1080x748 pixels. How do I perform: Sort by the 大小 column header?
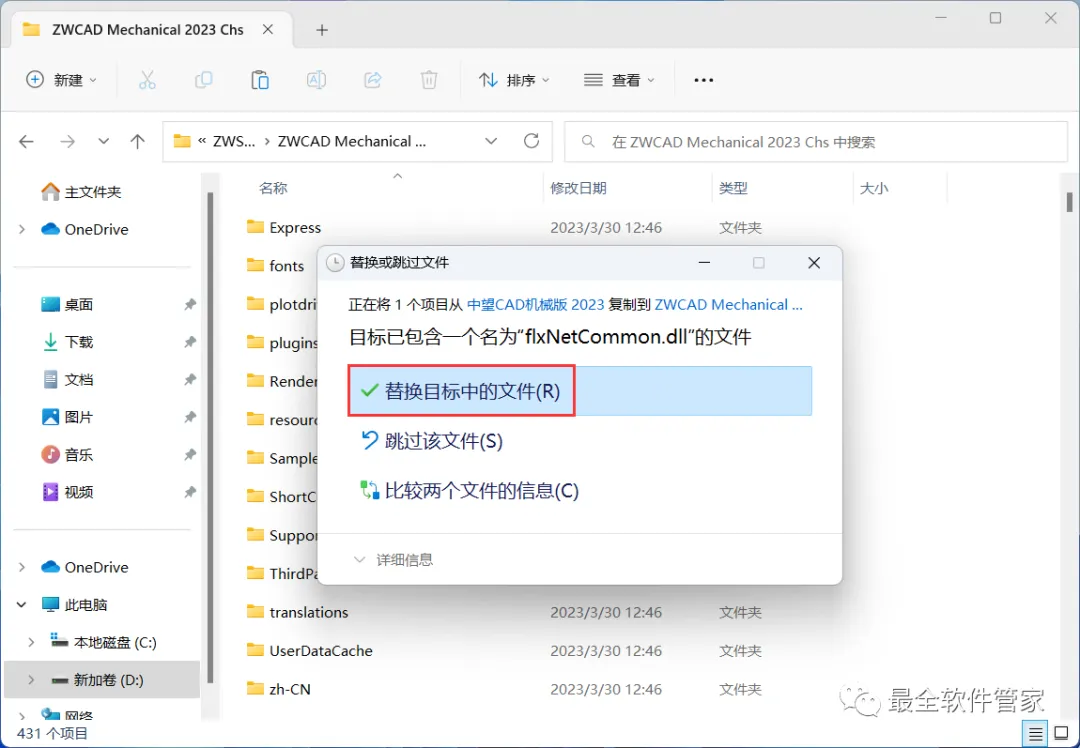click(873, 188)
